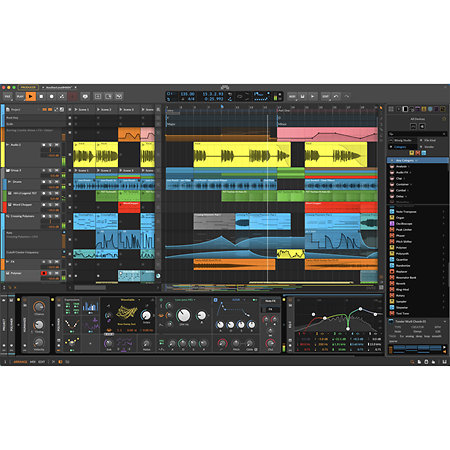This screenshot has height=450, width=450.
Task: Expand the Audio FX category in browser
Action: tap(410, 172)
